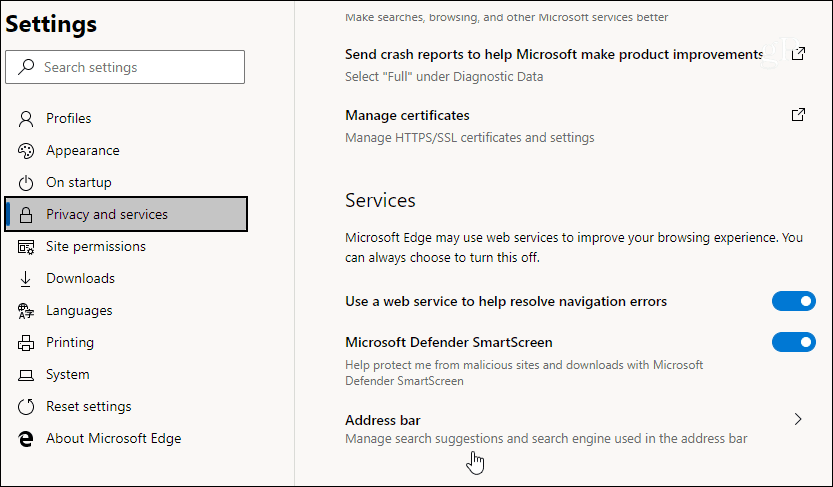Click the Printing printer icon
Image resolution: width=833 pixels, height=487 pixels.
pos(26,343)
